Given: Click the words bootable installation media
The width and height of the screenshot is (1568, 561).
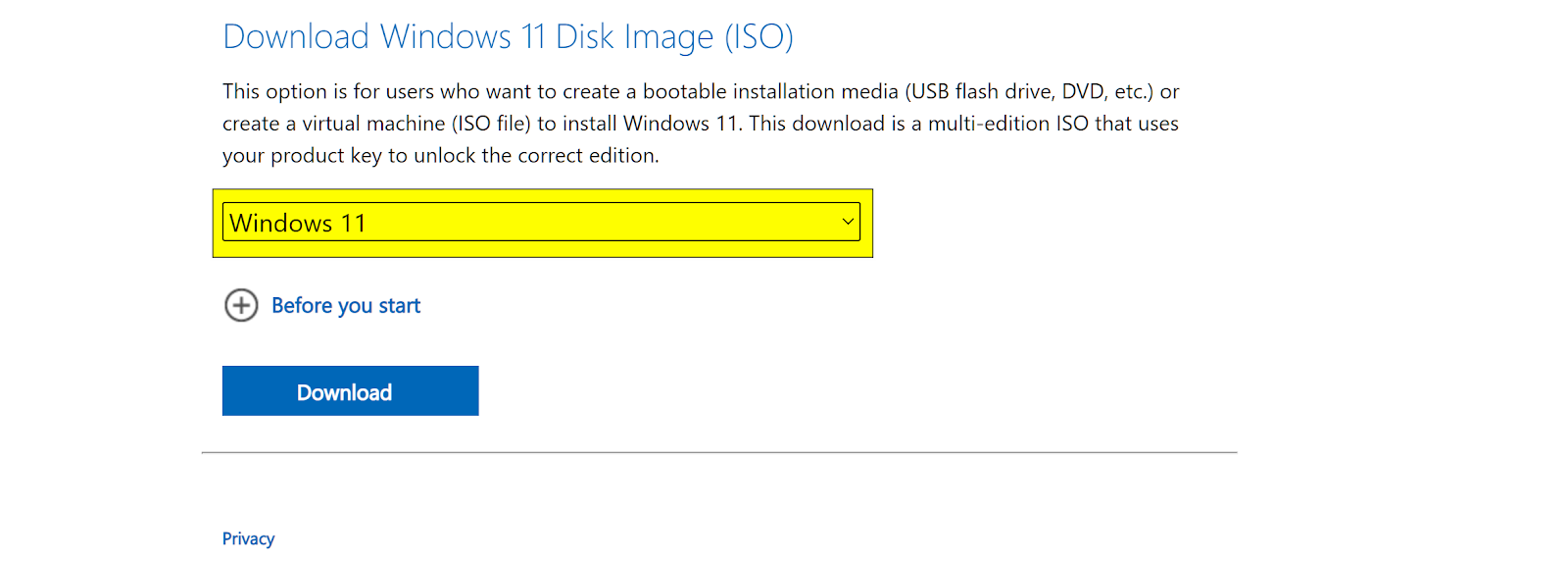Looking at the screenshot, I should pyautogui.click(x=770, y=91).
